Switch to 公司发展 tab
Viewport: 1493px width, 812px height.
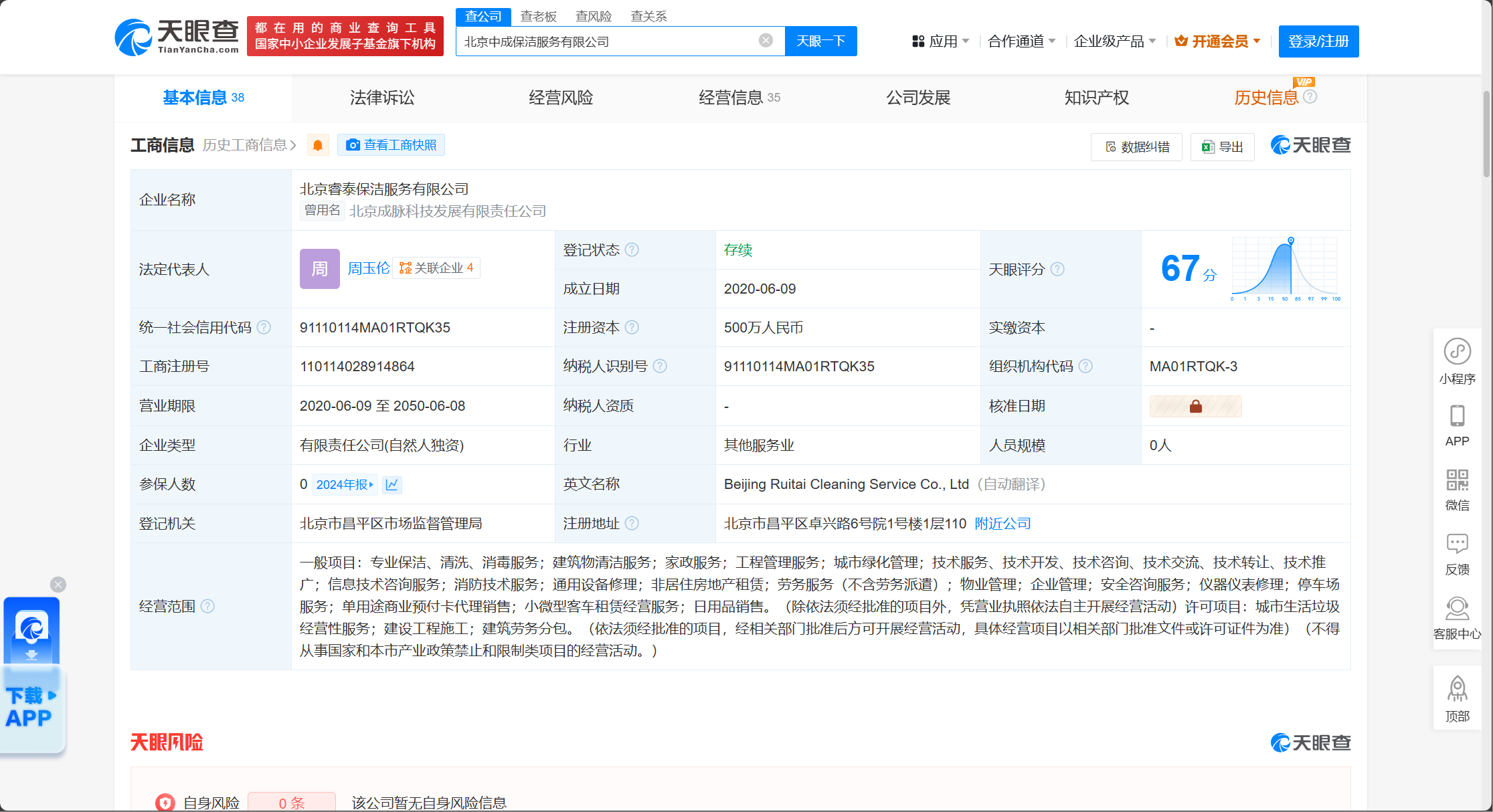coord(918,98)
